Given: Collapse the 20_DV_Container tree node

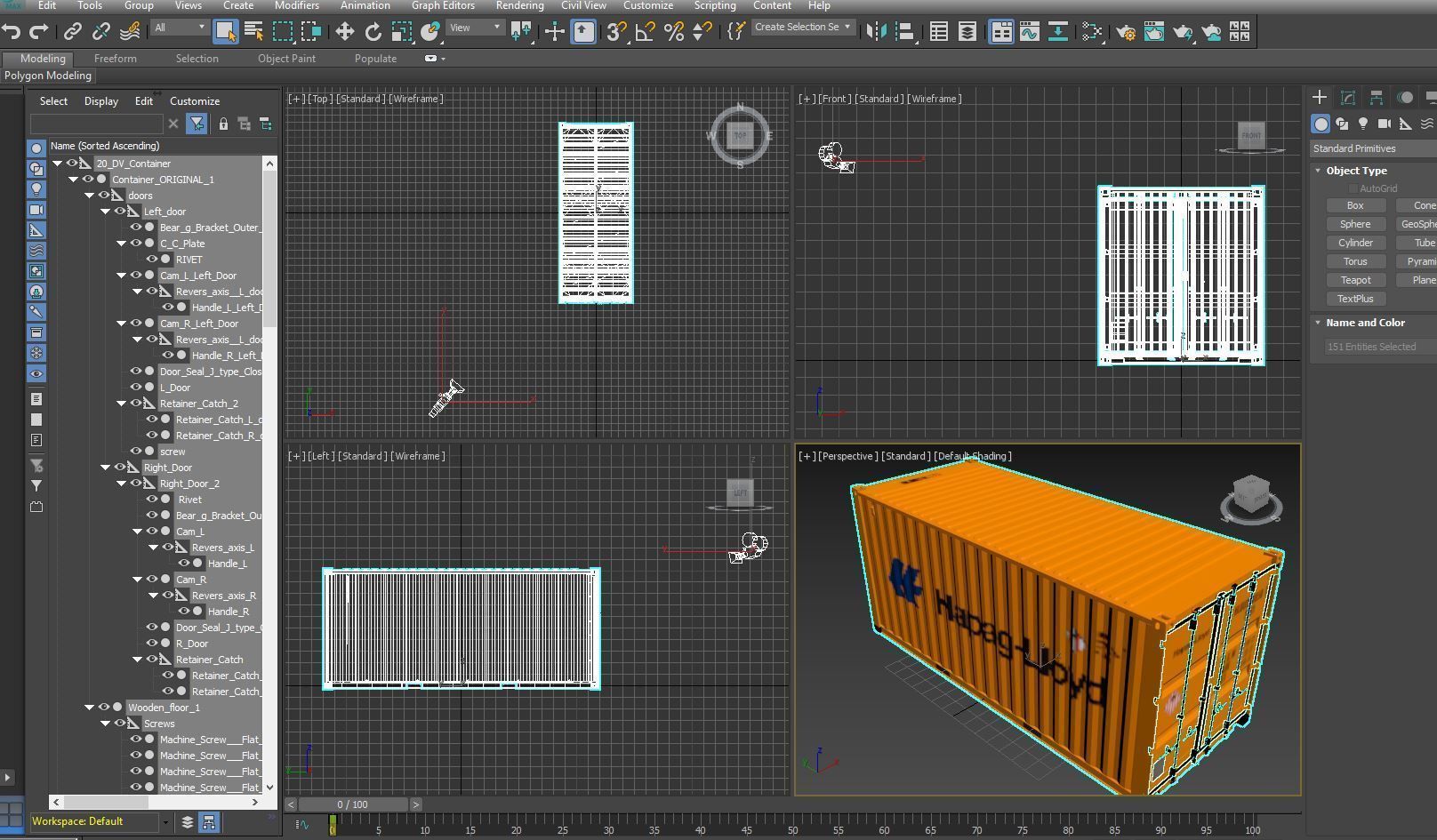Looking at the screenshot, I should (58, 164).
